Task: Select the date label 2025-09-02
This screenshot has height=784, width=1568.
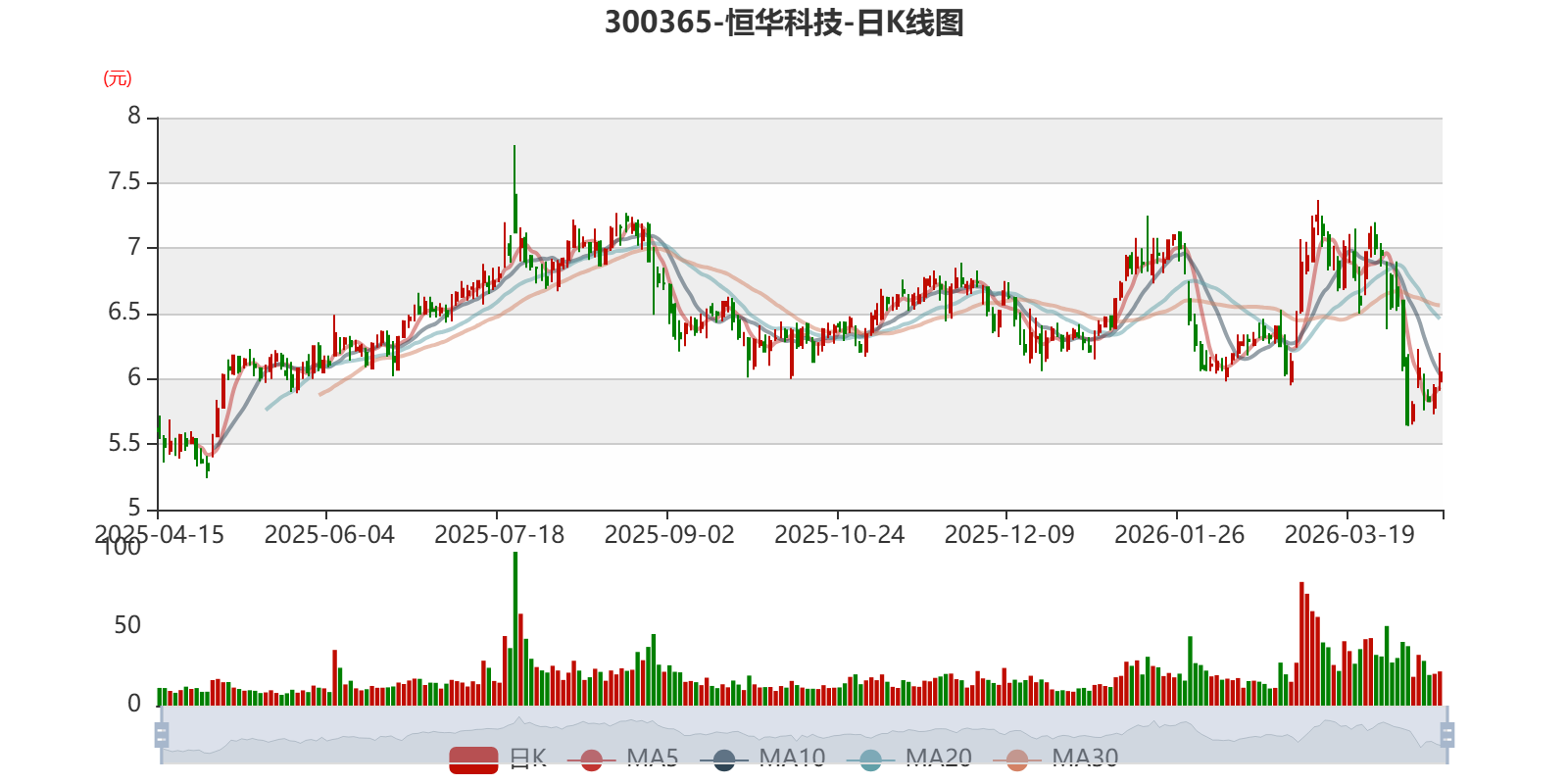Action: [669, 535]
